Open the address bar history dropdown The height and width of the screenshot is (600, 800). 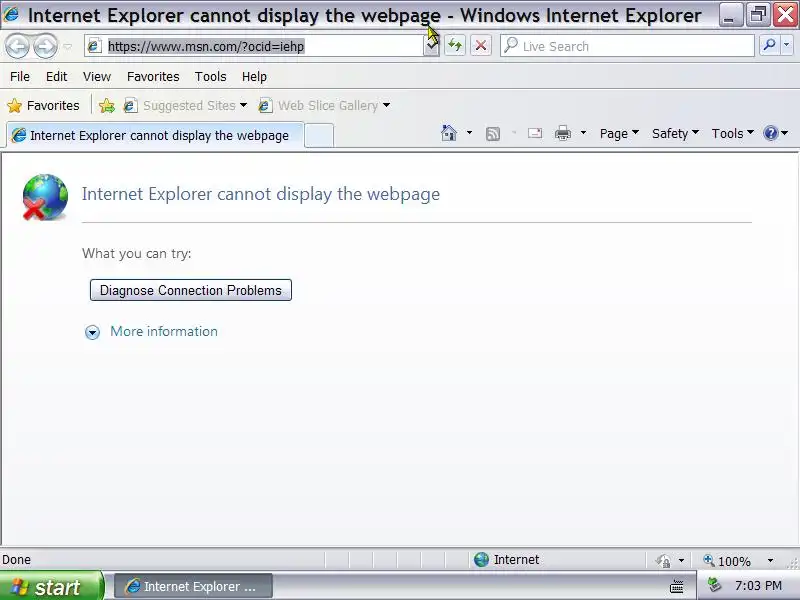[x=431, y=46]
